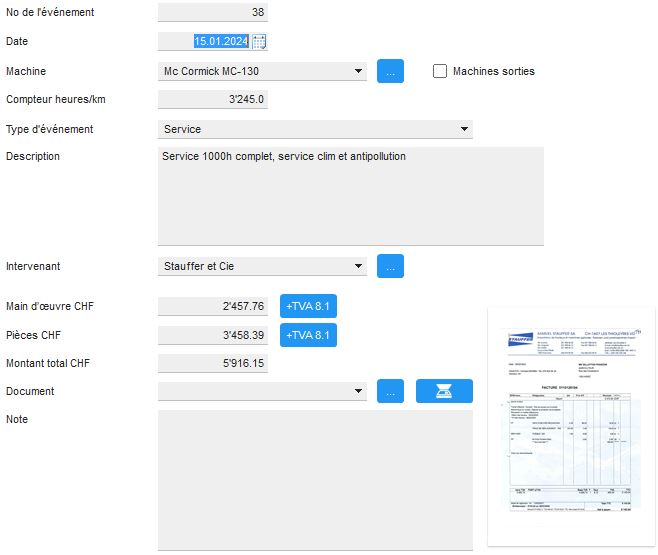658x555 pixels.
Task: Edit the Description text area
Action: click(350, 195)
